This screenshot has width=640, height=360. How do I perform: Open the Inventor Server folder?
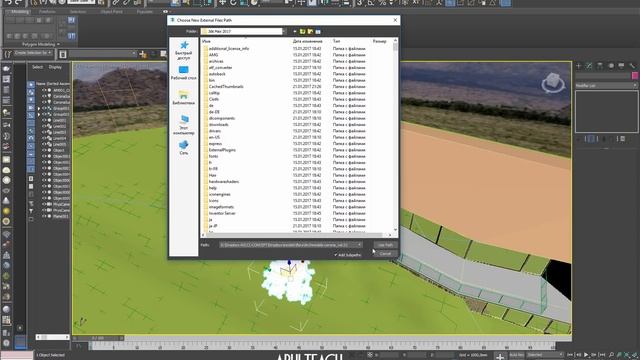click(x=222, y=213)
